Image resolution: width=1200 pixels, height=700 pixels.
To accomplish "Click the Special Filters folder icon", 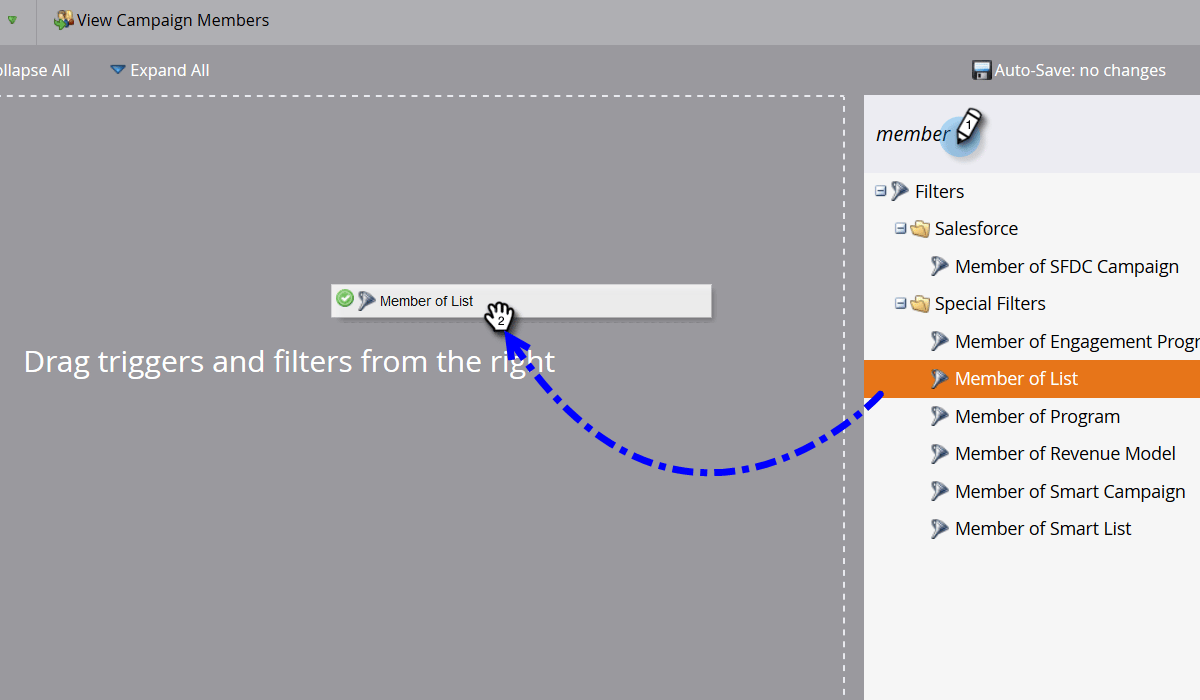I will (x=920, y=303).
